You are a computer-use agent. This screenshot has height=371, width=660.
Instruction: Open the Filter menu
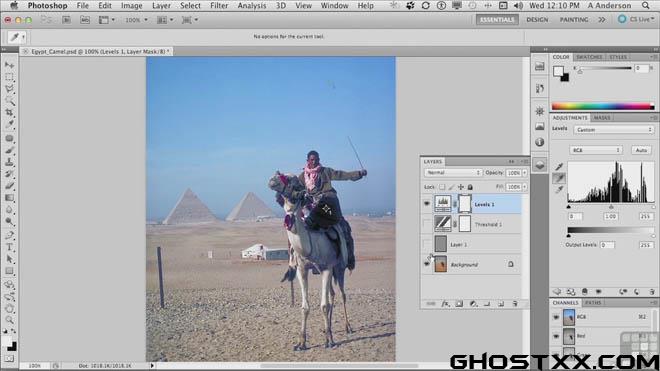coord(219,5)
